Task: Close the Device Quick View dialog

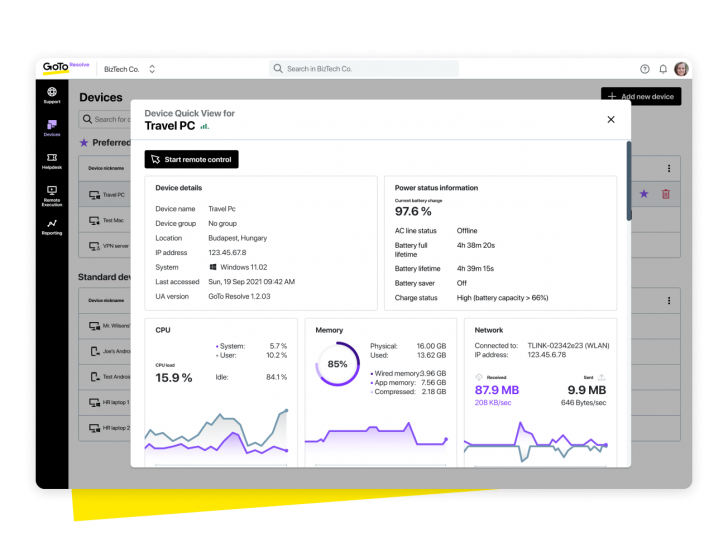Action: click(x=611, y=119)
